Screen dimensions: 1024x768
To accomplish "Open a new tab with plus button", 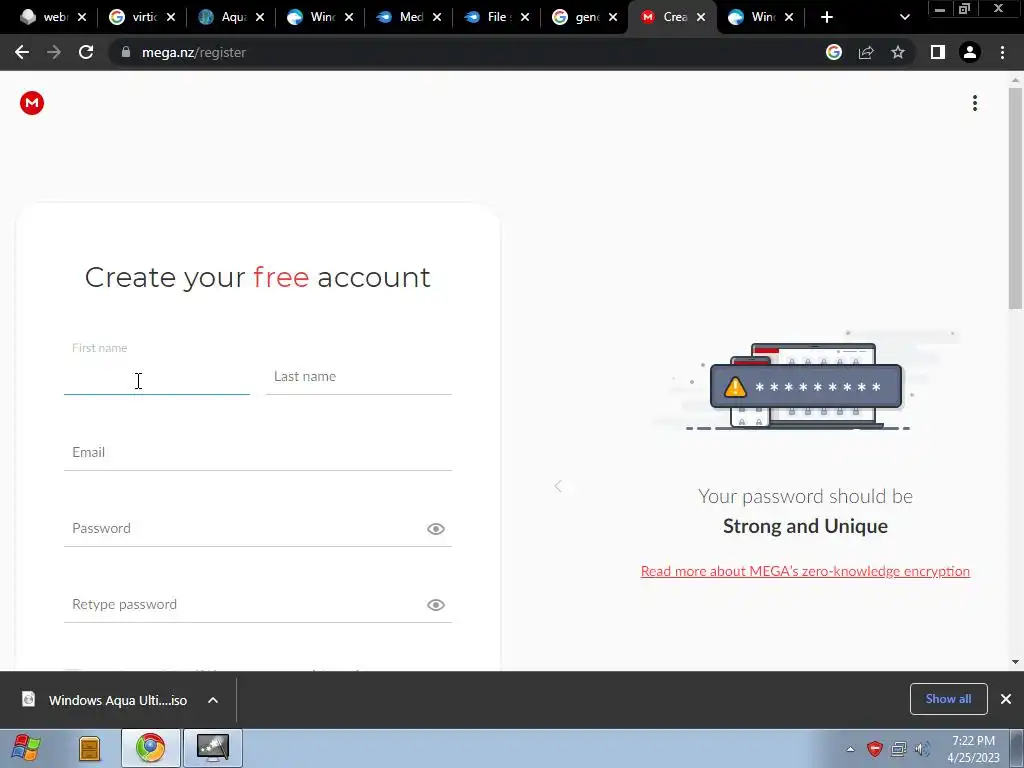I will coord(827,17).
